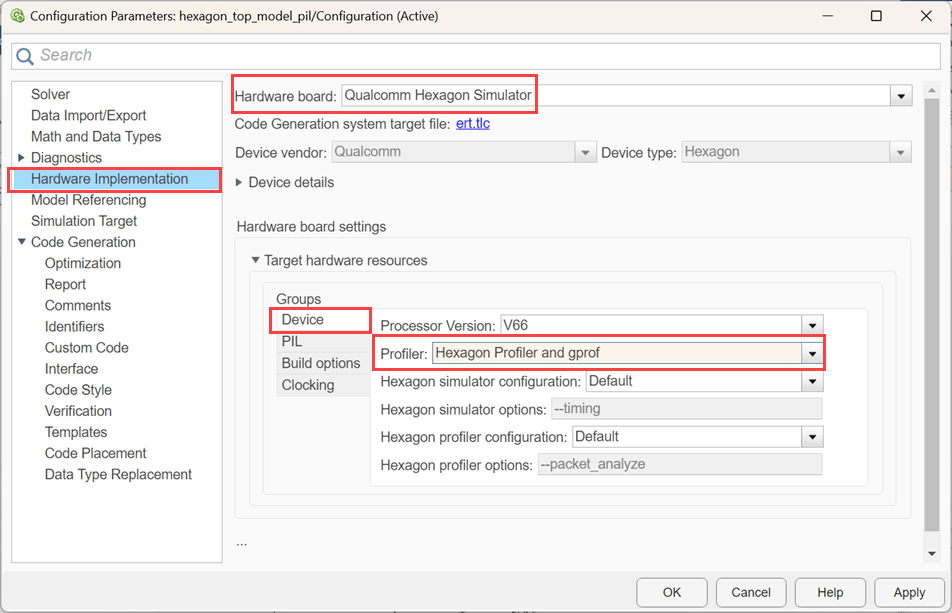952x613 pixels.
Task: Select the Build options group
Action: pos(320,363)
